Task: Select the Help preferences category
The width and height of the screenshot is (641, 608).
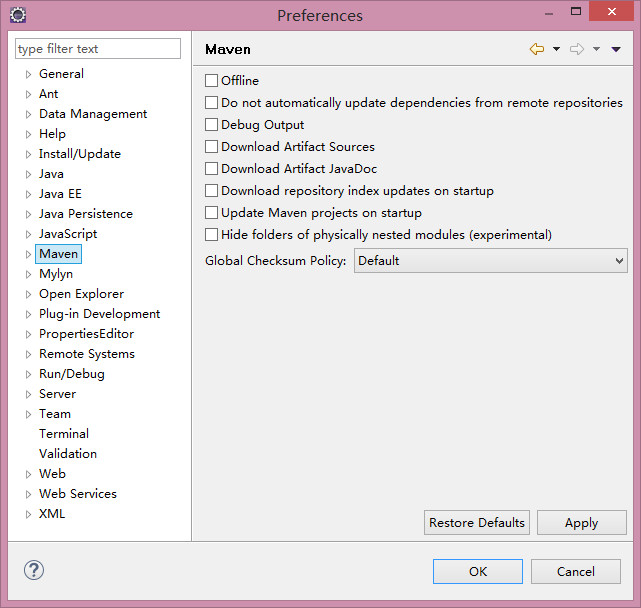Action: tap(52, 134)
